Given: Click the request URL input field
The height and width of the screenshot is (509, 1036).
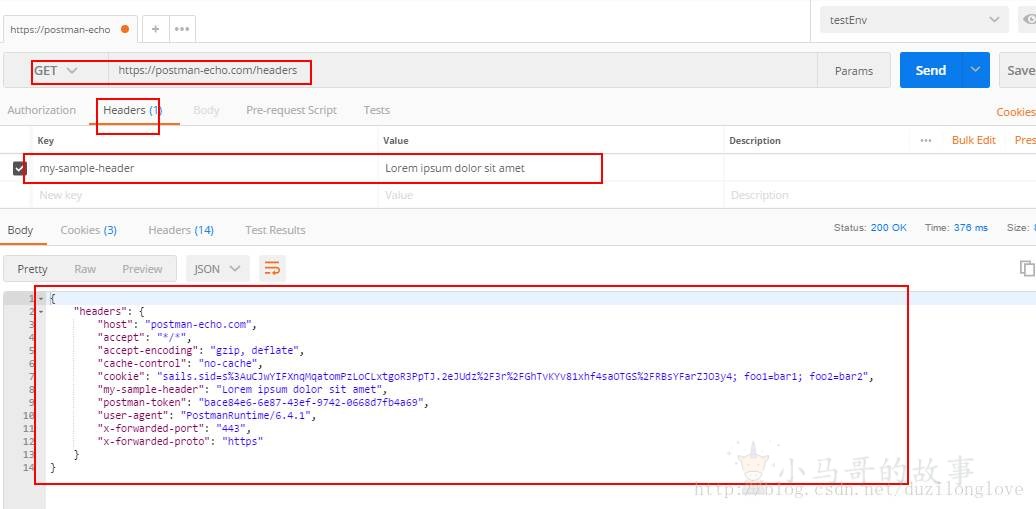Looking at the screenshot, I should click(x=462, y=70).
